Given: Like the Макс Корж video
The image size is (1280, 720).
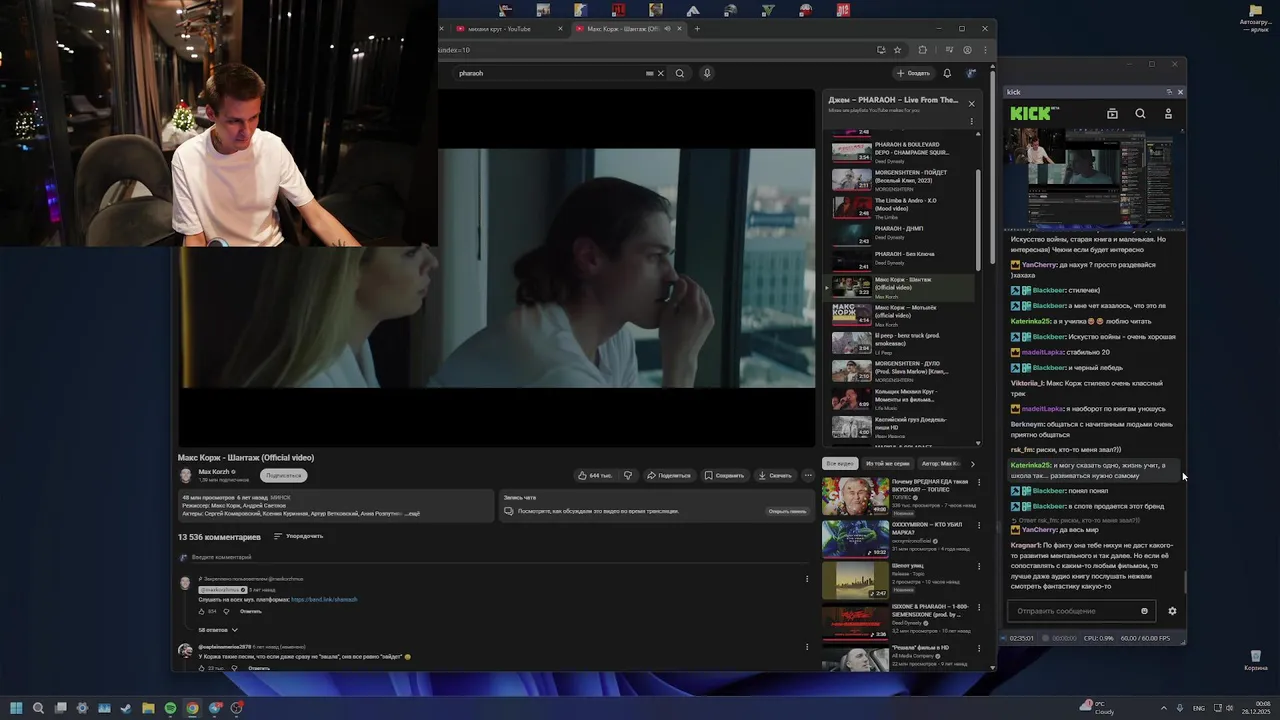Looking at the screenshot, I should coord(595,475).
